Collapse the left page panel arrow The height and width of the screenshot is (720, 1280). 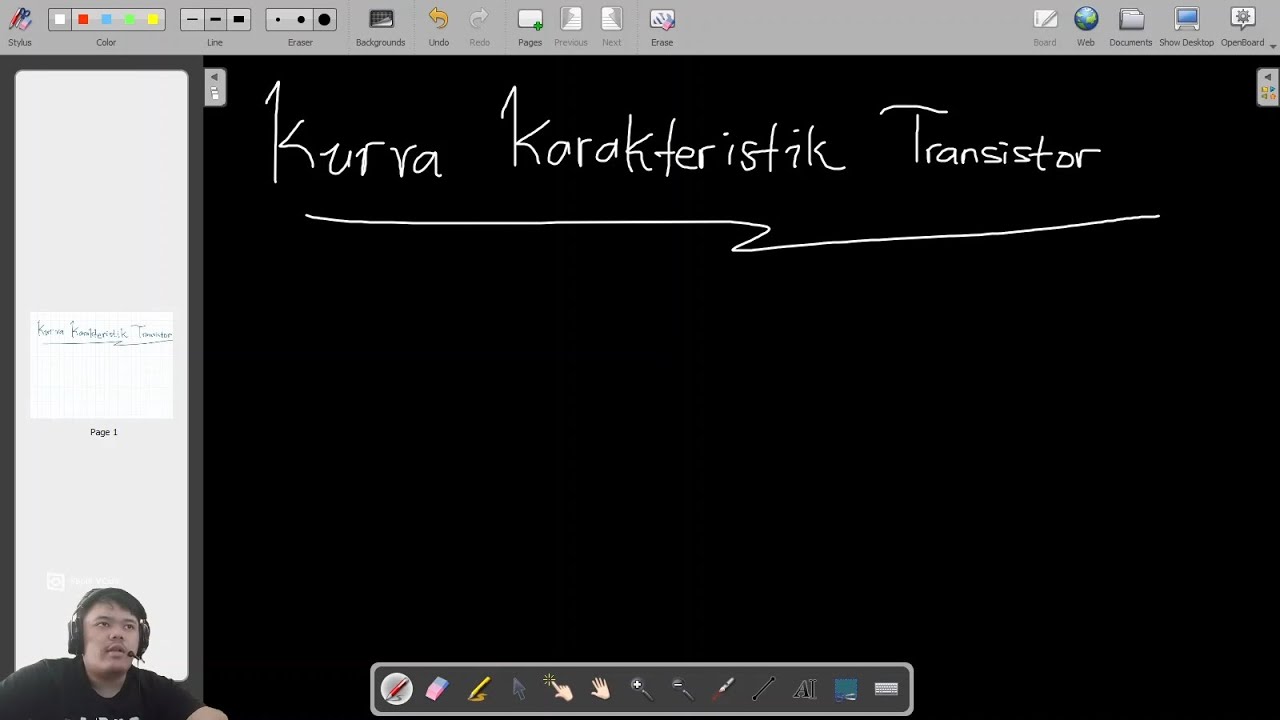click(214, 77)
